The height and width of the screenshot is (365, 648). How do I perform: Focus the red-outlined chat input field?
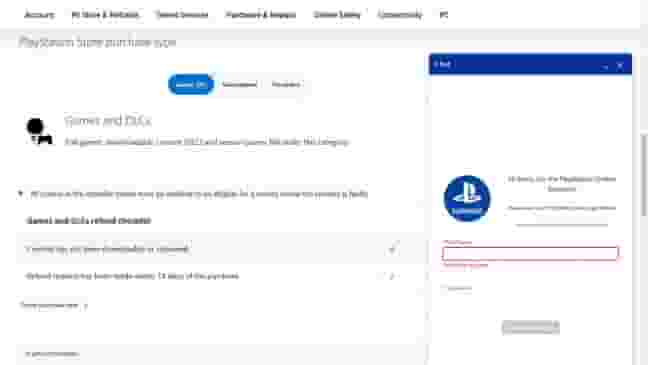click(x=531, y=253)
